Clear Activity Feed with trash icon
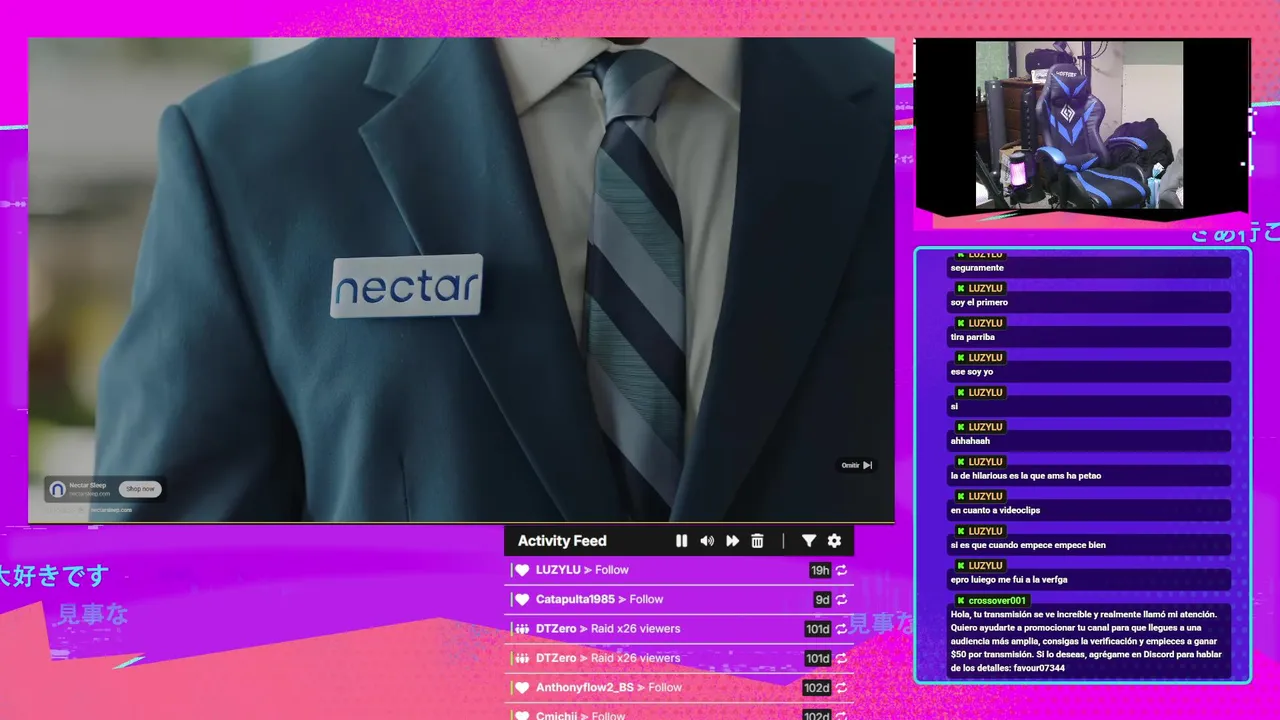Viewport: 1280px width, 720px height. (757, 541)
